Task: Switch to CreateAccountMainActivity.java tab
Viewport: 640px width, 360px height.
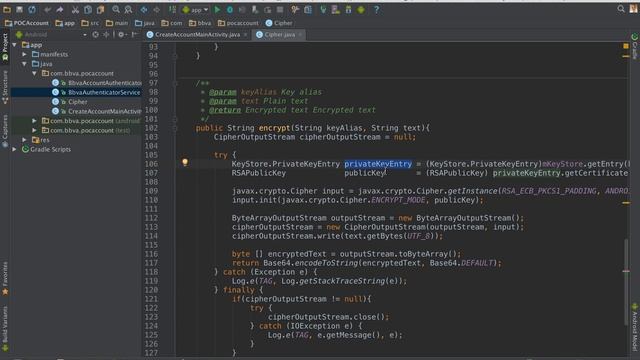Action: point(193,35)
